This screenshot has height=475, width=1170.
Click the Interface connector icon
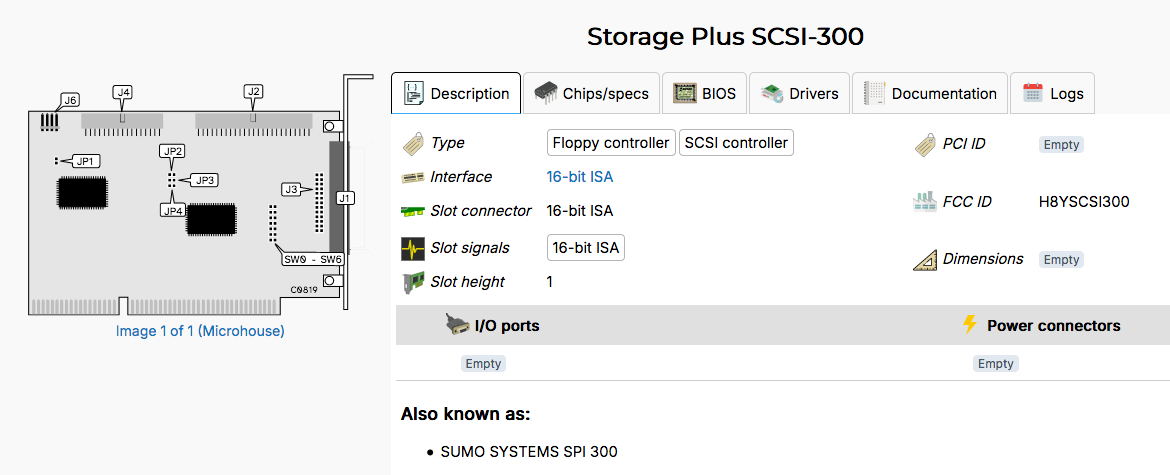pyautogui.click(x=413, y=178)
